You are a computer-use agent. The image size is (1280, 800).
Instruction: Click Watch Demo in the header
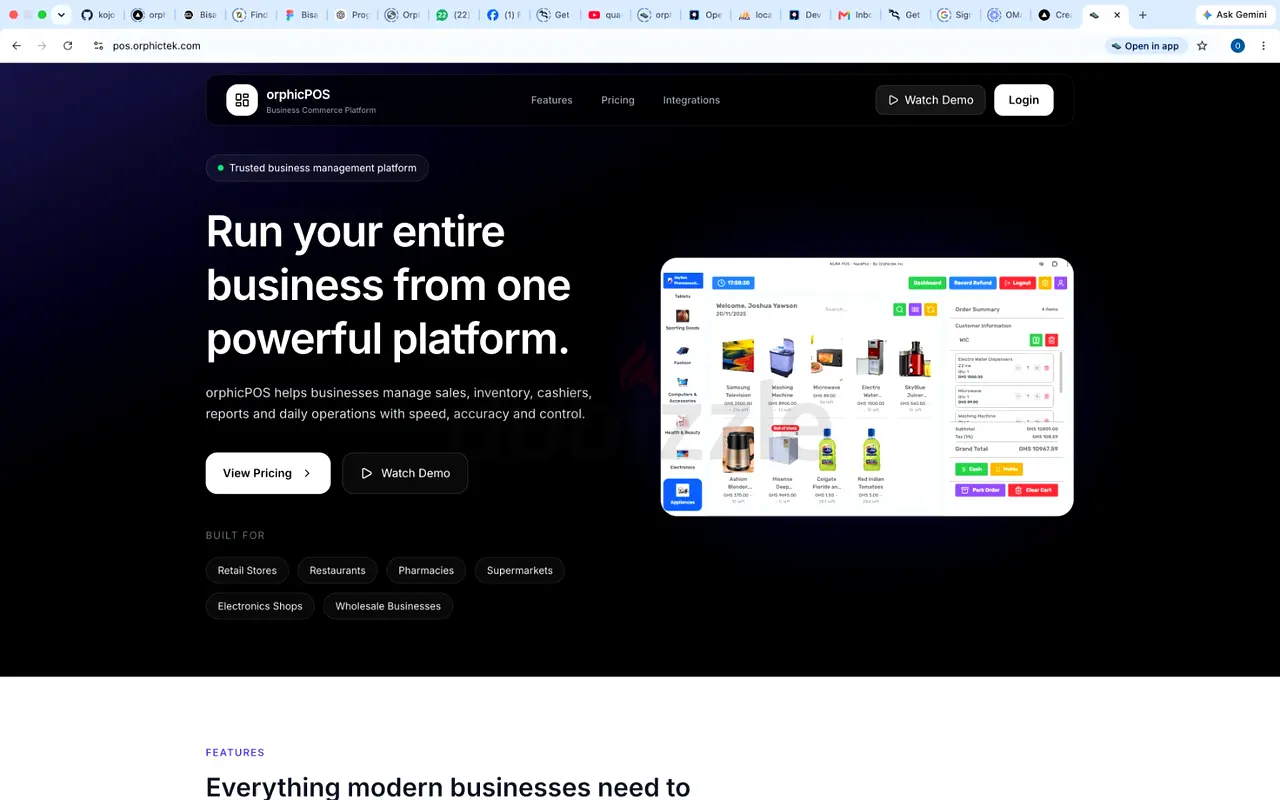pos(930,100)
